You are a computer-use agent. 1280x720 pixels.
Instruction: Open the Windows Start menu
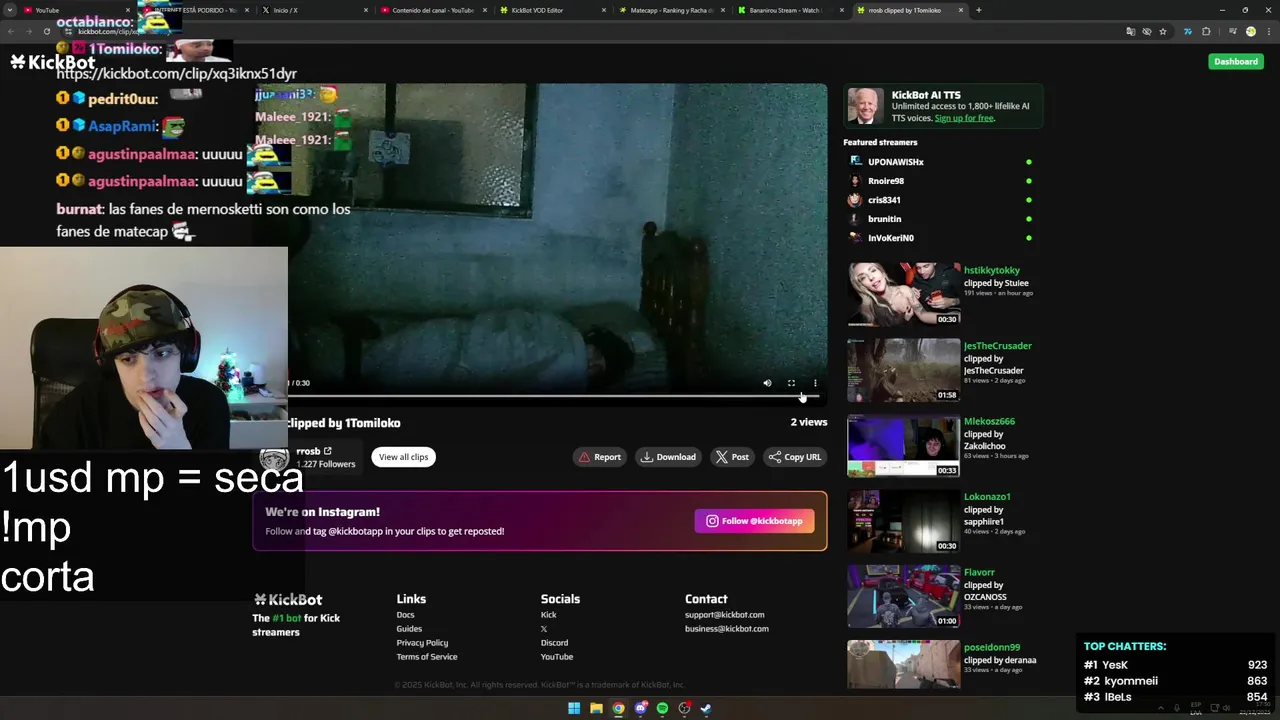click(574, 708)
